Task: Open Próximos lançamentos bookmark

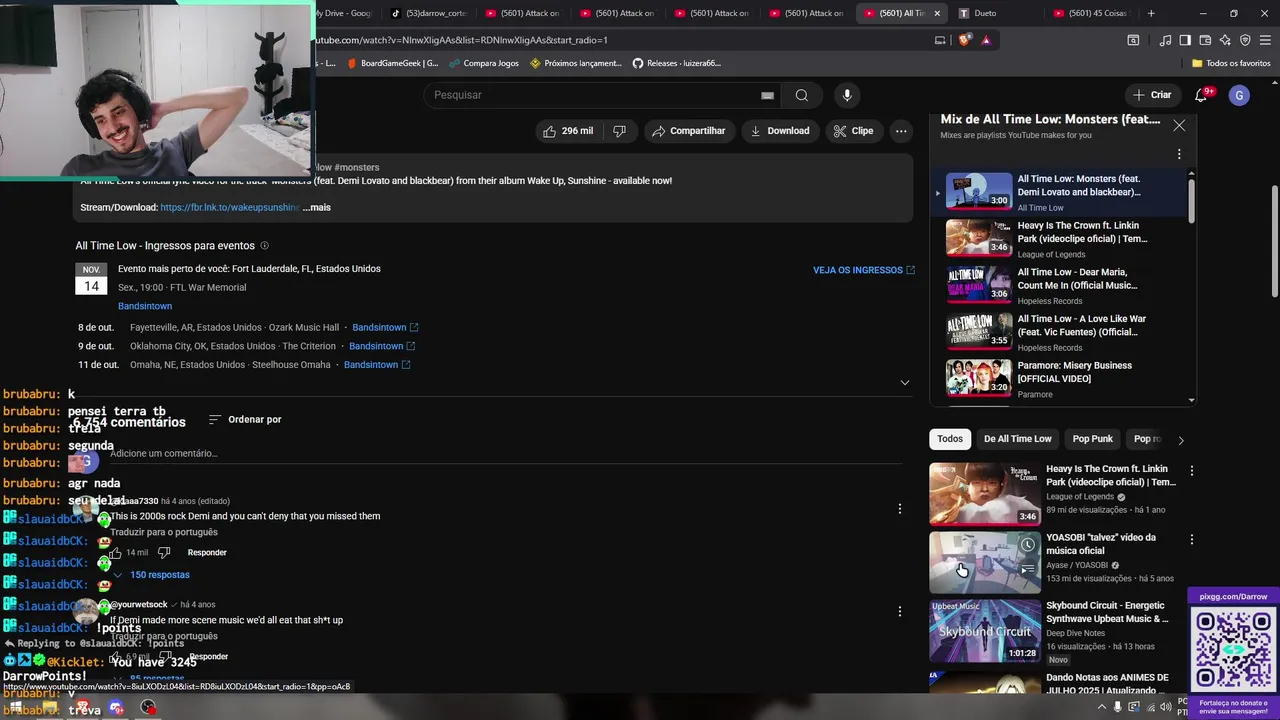Action: point(576,63)
